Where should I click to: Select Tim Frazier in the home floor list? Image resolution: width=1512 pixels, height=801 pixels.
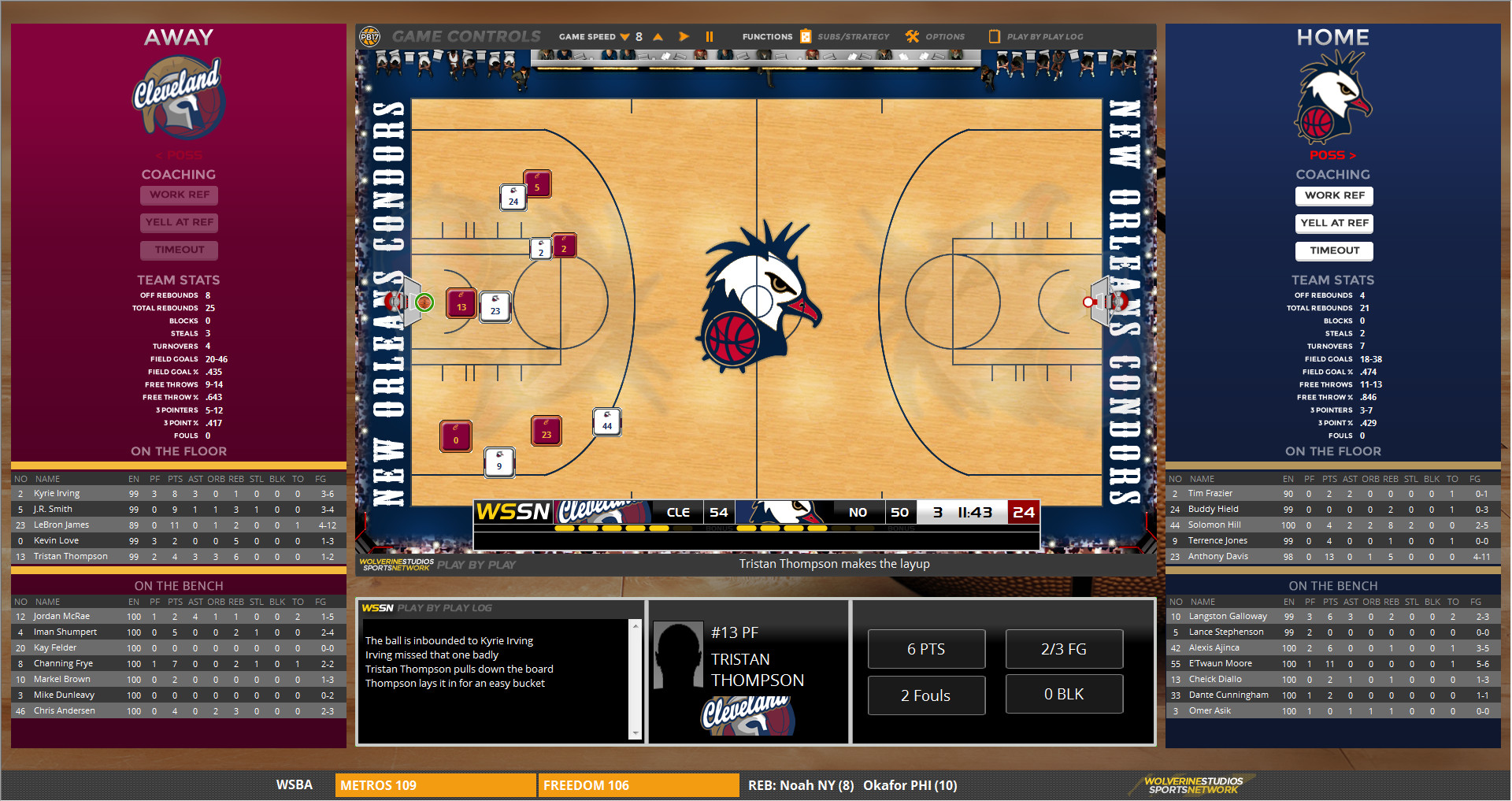(x=1333, y=494)
